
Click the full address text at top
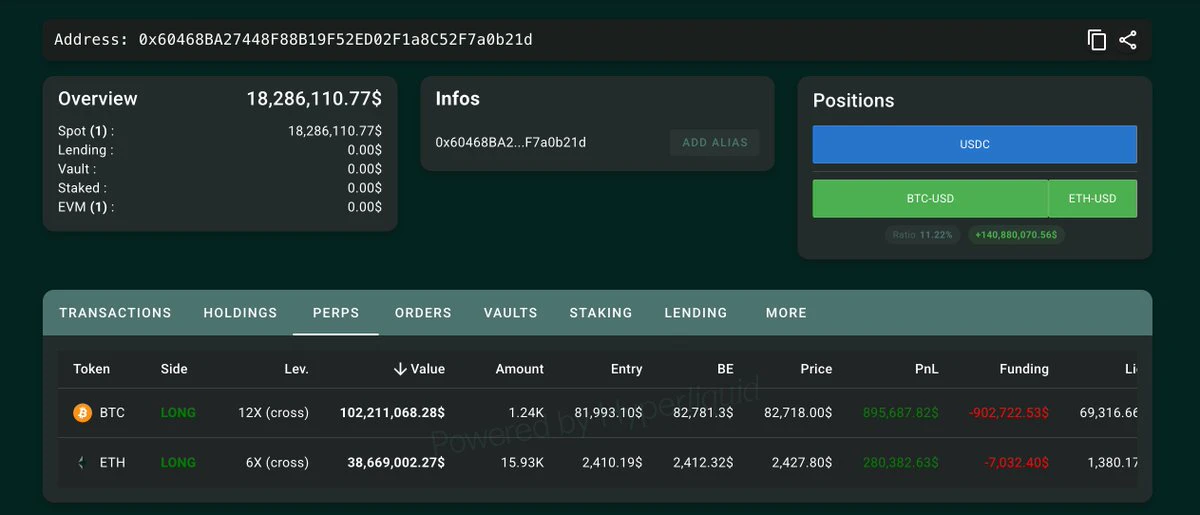[x=335, y=40]
